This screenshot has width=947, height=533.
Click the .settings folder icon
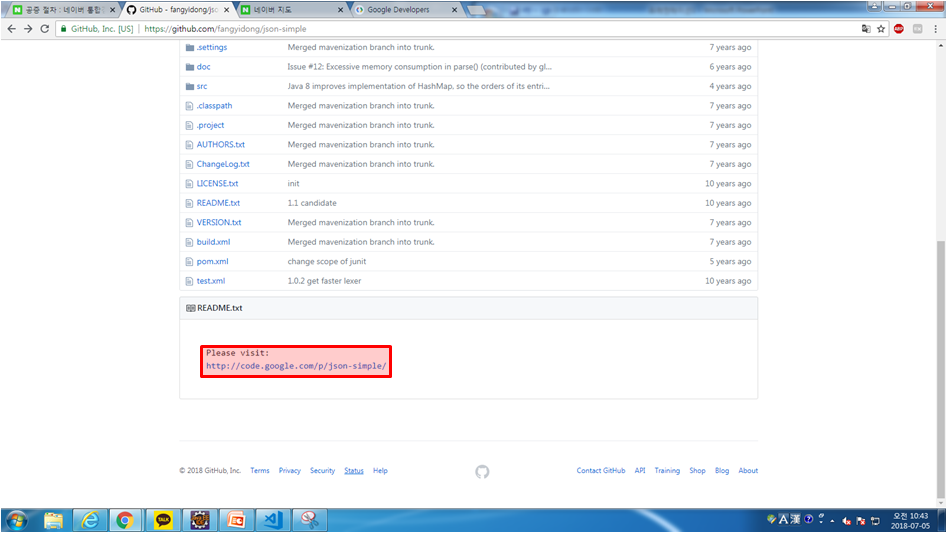click(x=190, y=47)
